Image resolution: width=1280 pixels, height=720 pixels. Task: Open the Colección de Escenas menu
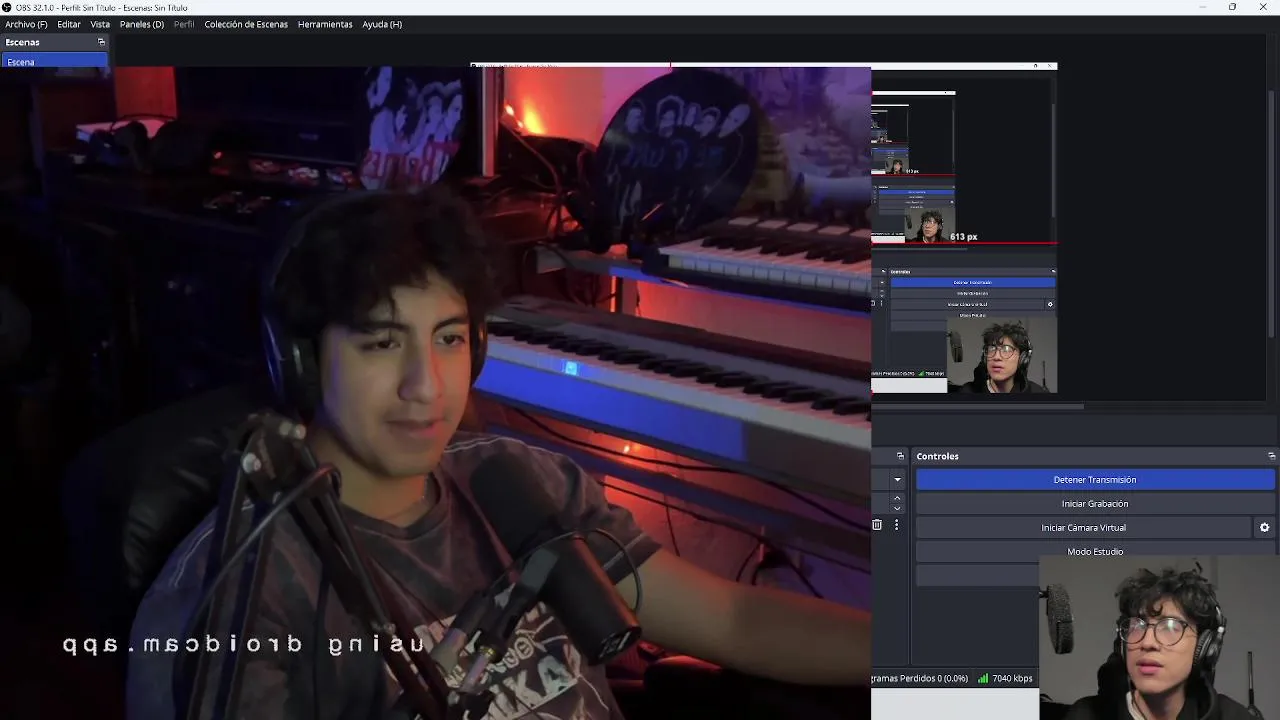point(246,24)
